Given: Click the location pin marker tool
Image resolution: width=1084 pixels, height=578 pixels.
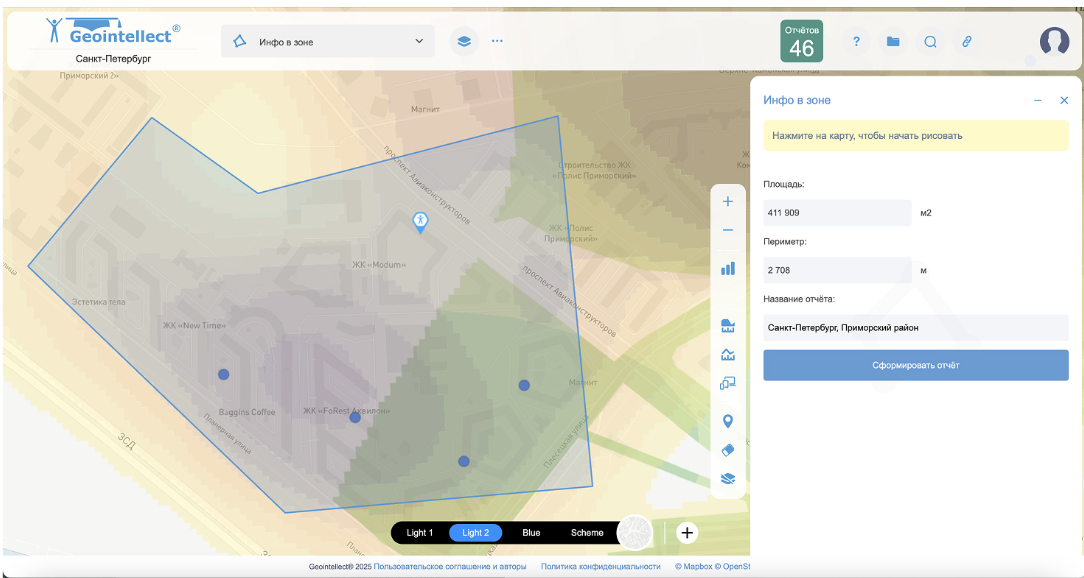Looking at the screenshot, I should coord(728,421).
